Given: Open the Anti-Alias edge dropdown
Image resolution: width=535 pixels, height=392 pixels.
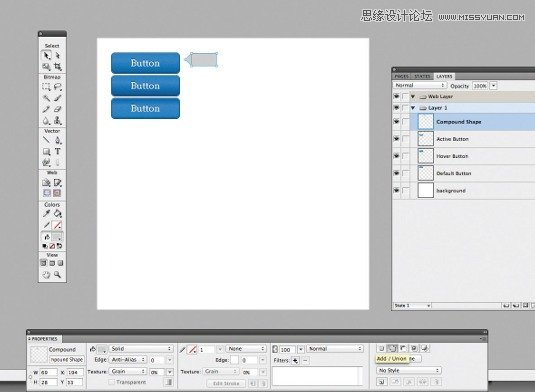Looking at the screenshot, I should [128, 360].
